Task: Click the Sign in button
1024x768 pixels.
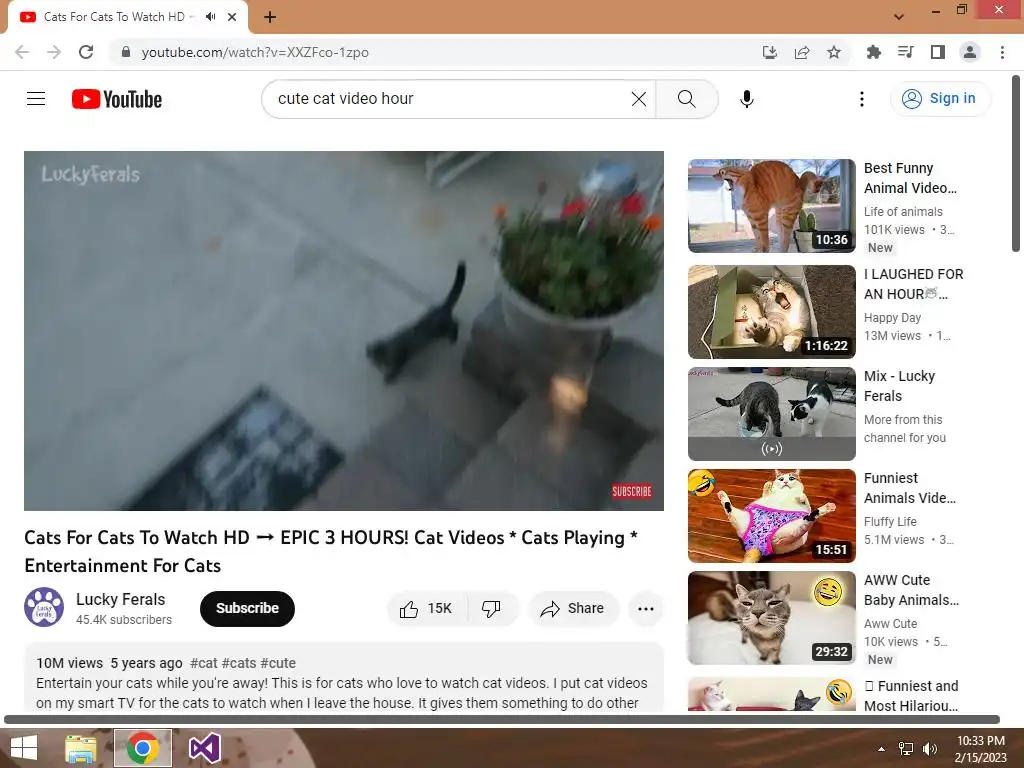Action: 940,99
